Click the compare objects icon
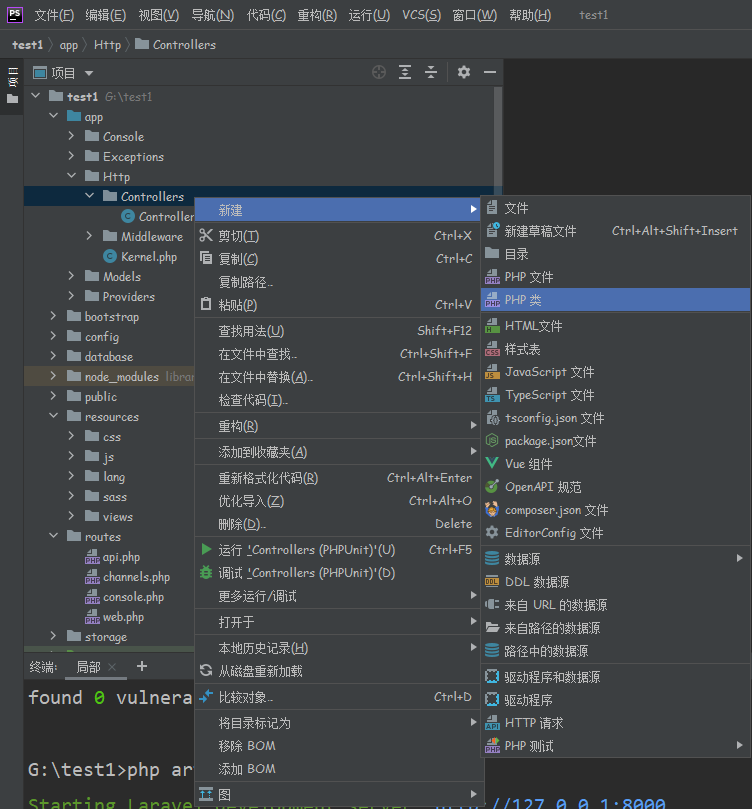The width and height of the screenshot is (752, 809). pos(206,697)
